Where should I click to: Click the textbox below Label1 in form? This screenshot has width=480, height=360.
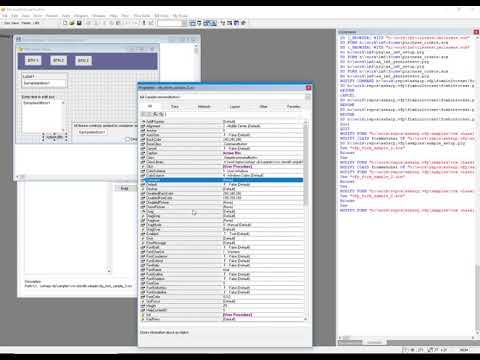tap(44, 83)
